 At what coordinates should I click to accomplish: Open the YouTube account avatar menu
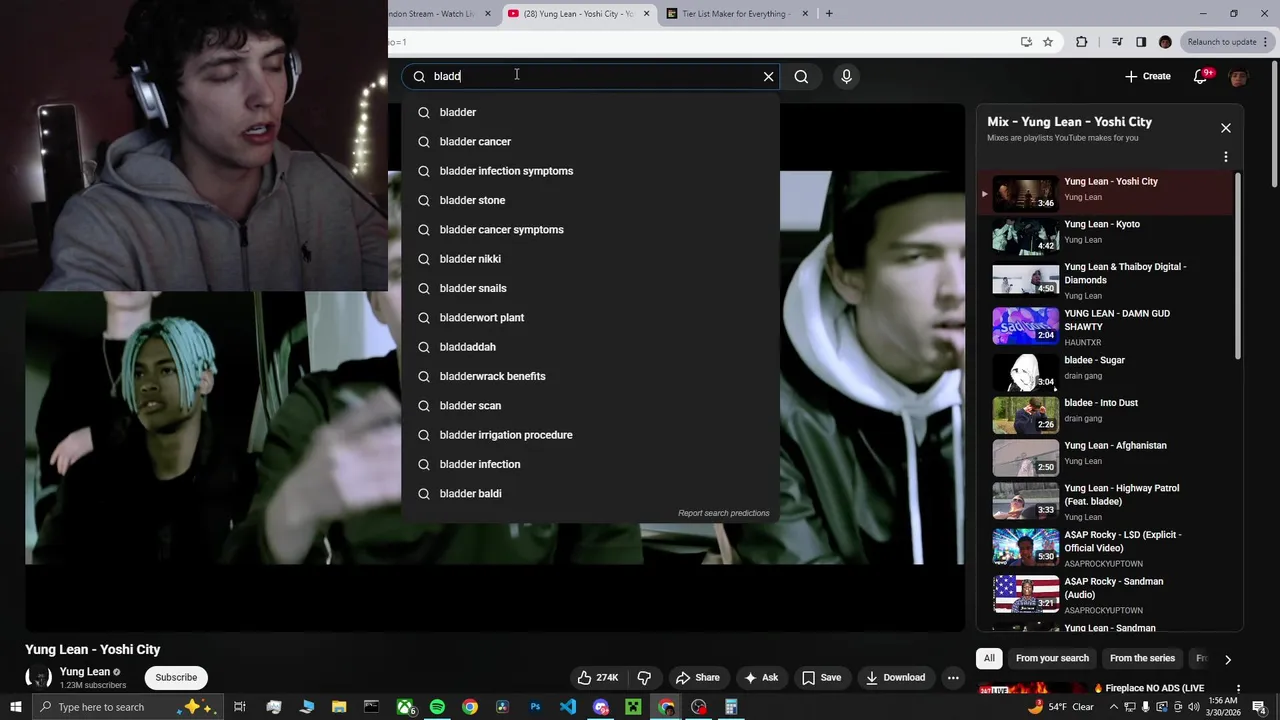1238,77
